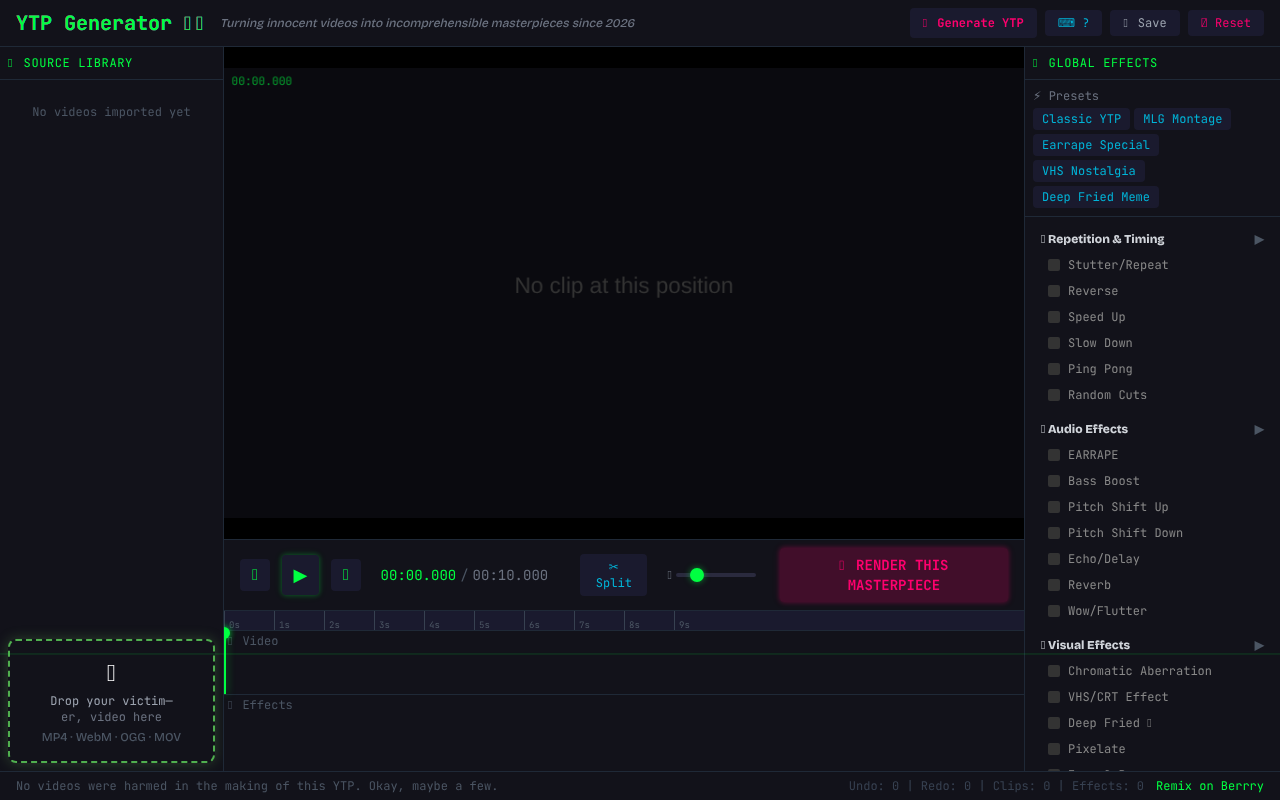Open keyboard shortcuts help button

pyautogui.click(x=1073, y=23)
